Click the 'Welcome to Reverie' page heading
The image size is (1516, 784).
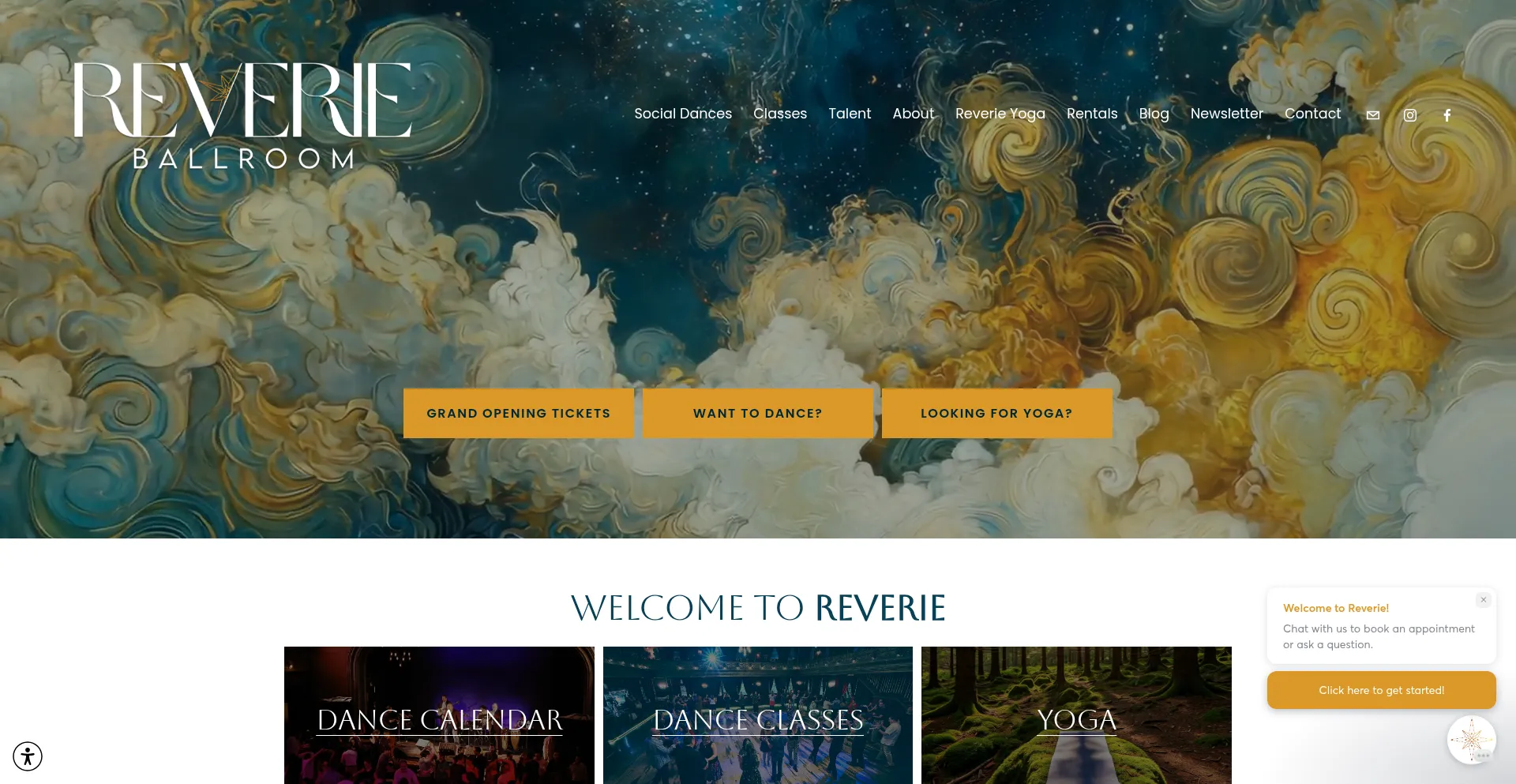pos(758,608)
